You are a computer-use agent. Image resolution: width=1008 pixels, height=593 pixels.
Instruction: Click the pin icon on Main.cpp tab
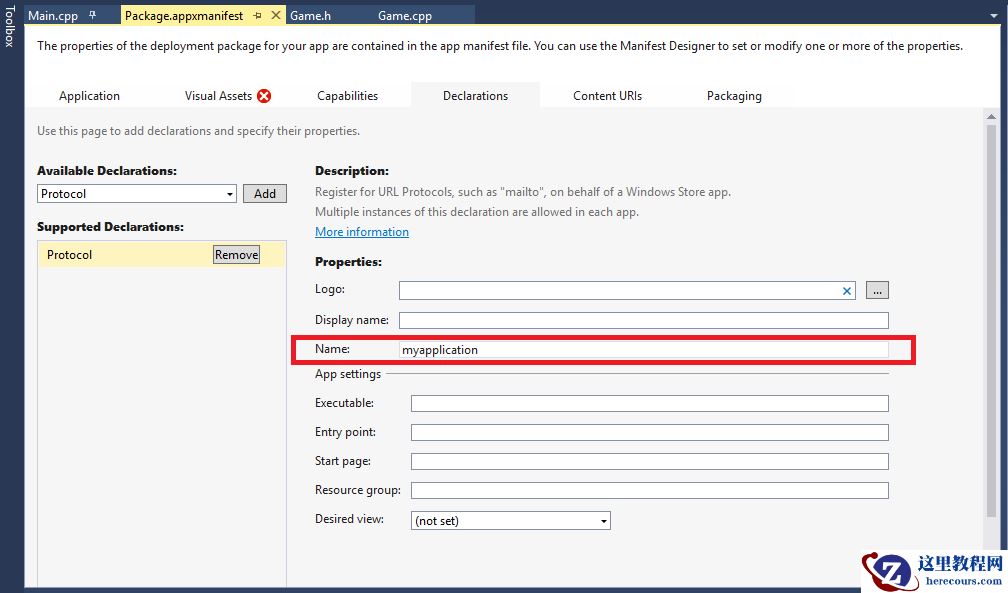[93, 16]
